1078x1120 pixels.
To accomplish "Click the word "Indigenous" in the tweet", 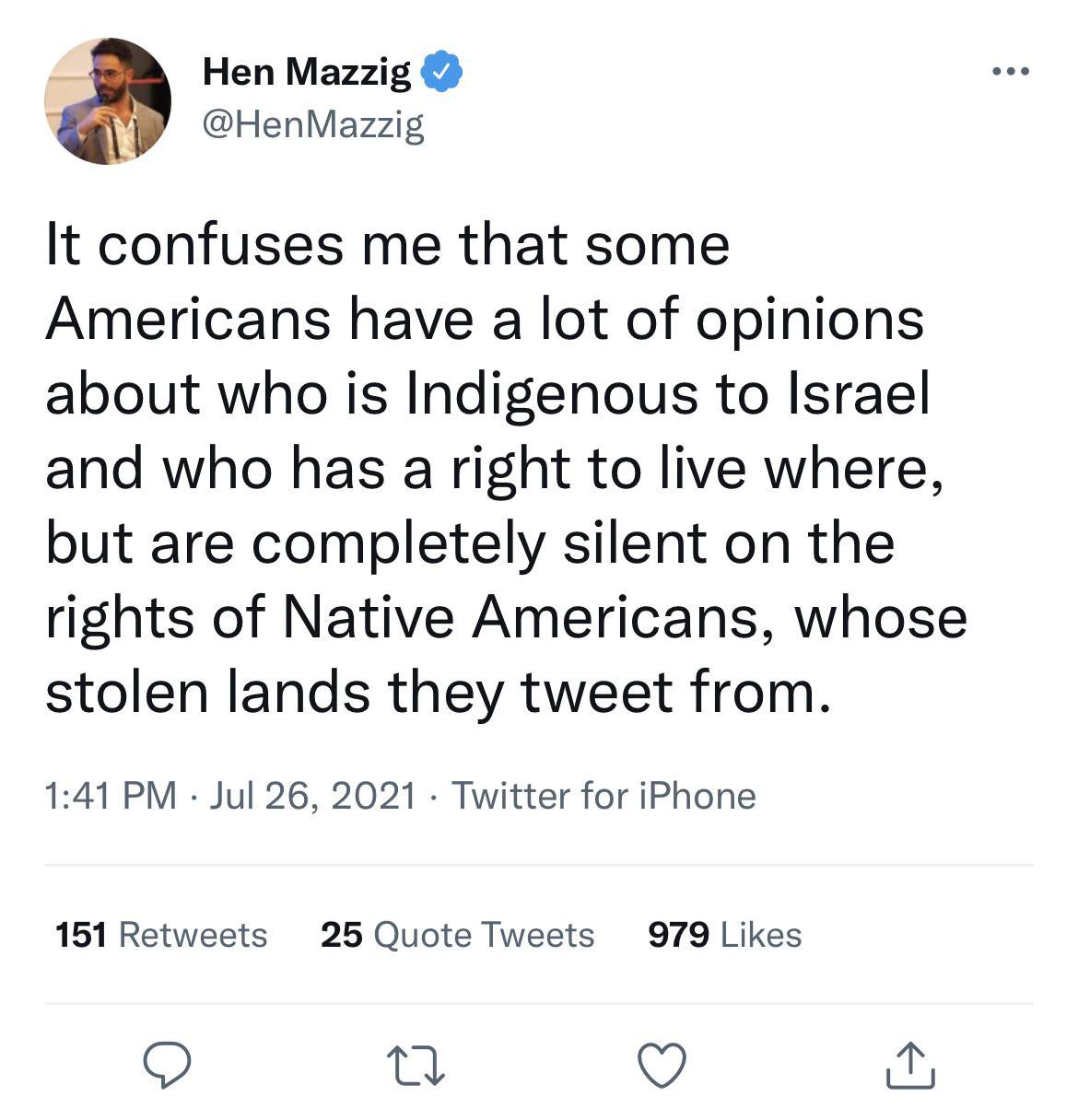I will tap(552, 394).
